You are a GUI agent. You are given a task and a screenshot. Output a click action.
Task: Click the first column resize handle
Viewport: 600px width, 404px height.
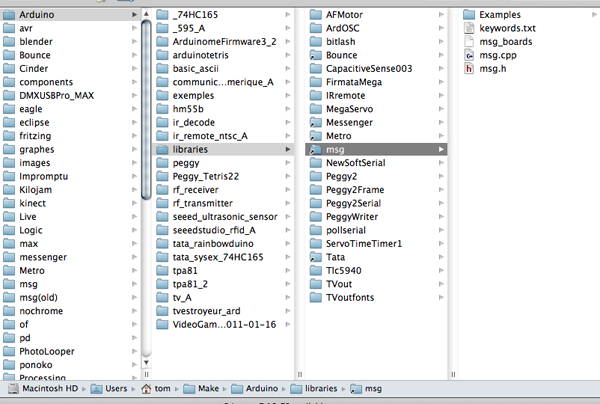pos(146,374)
